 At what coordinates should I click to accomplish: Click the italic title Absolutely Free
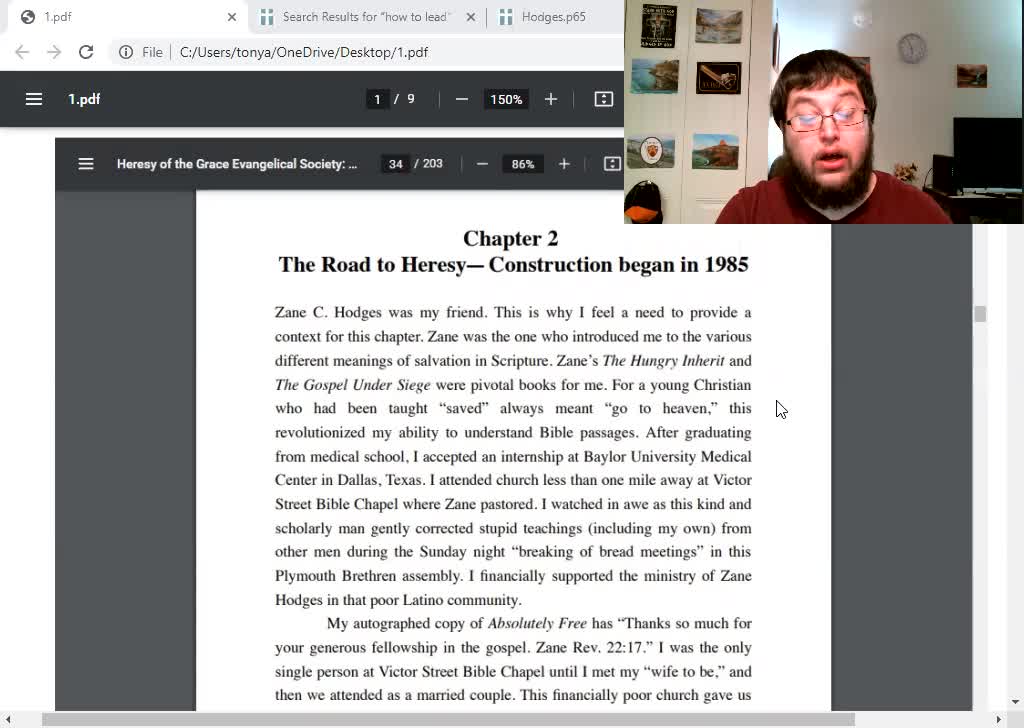pyautogui.click(x=537, y=623)
